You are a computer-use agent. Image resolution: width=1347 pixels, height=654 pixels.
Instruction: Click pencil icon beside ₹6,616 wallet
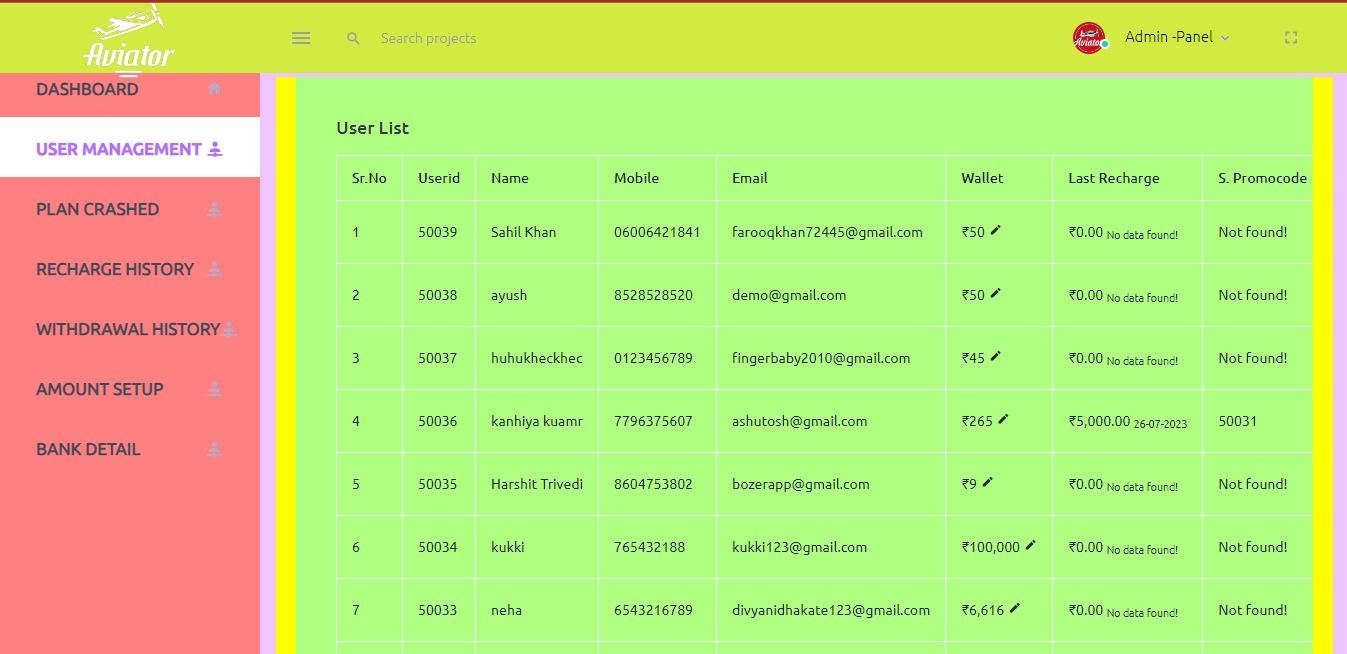pos(1015,609)
